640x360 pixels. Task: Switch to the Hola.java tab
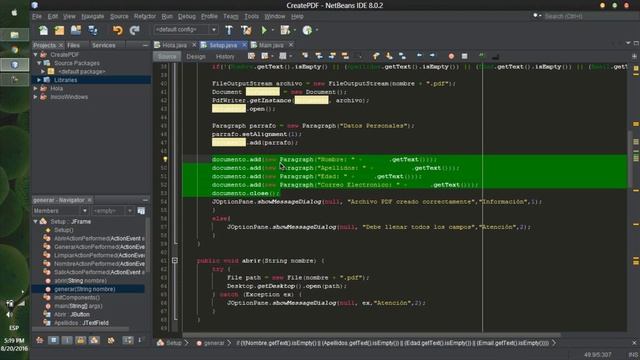click(x=174, y=45)
